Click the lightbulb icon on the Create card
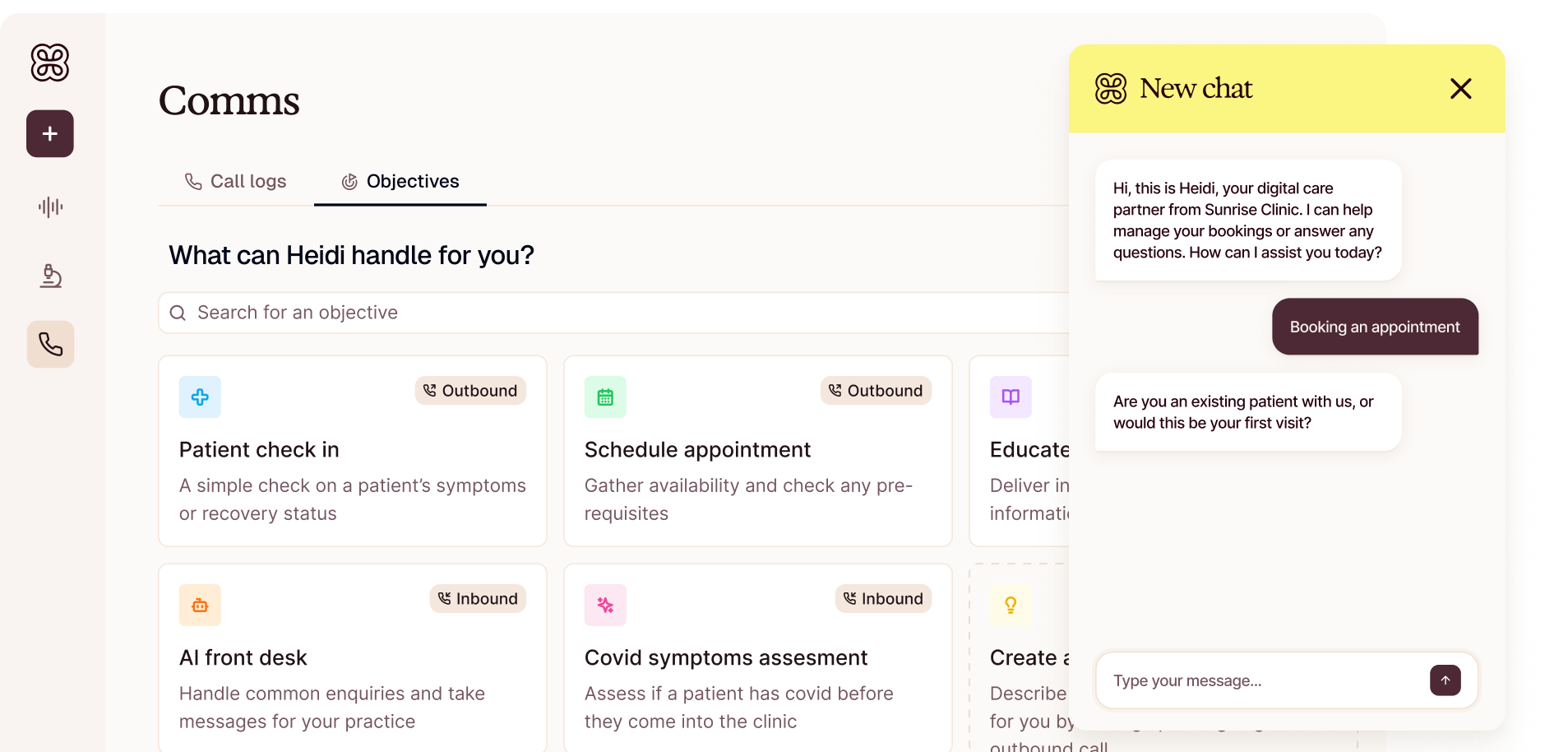 1011,605
